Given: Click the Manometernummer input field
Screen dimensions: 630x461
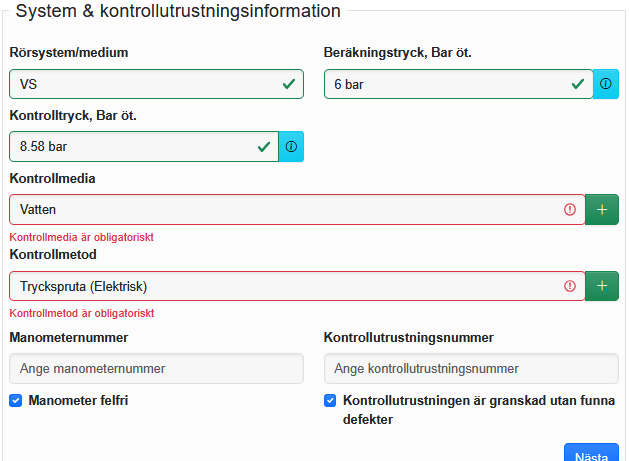Looking at the screenshot, I should [156, 368].
